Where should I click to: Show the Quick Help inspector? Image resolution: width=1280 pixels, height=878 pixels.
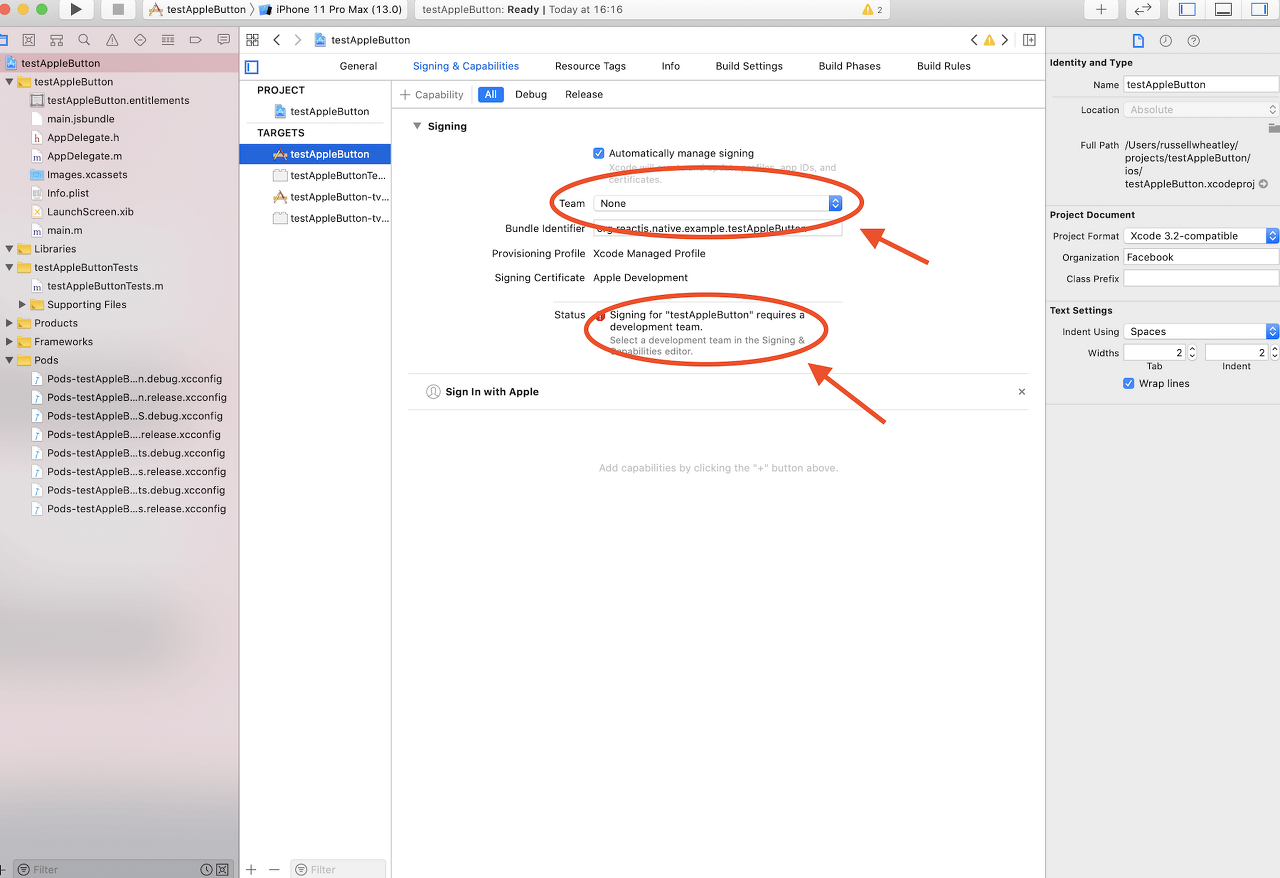1193,40
